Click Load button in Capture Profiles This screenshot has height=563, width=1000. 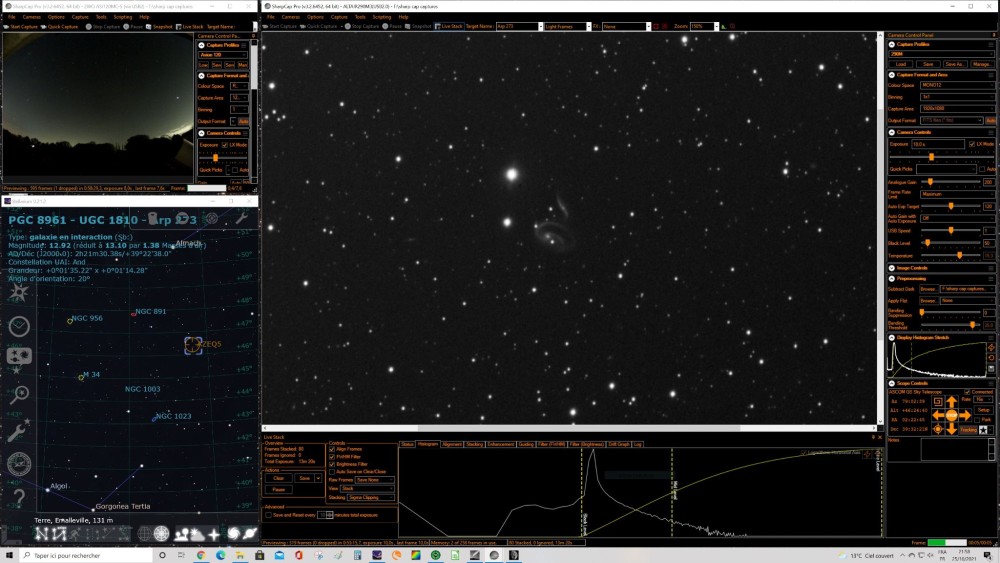click(x=901, y=64)
